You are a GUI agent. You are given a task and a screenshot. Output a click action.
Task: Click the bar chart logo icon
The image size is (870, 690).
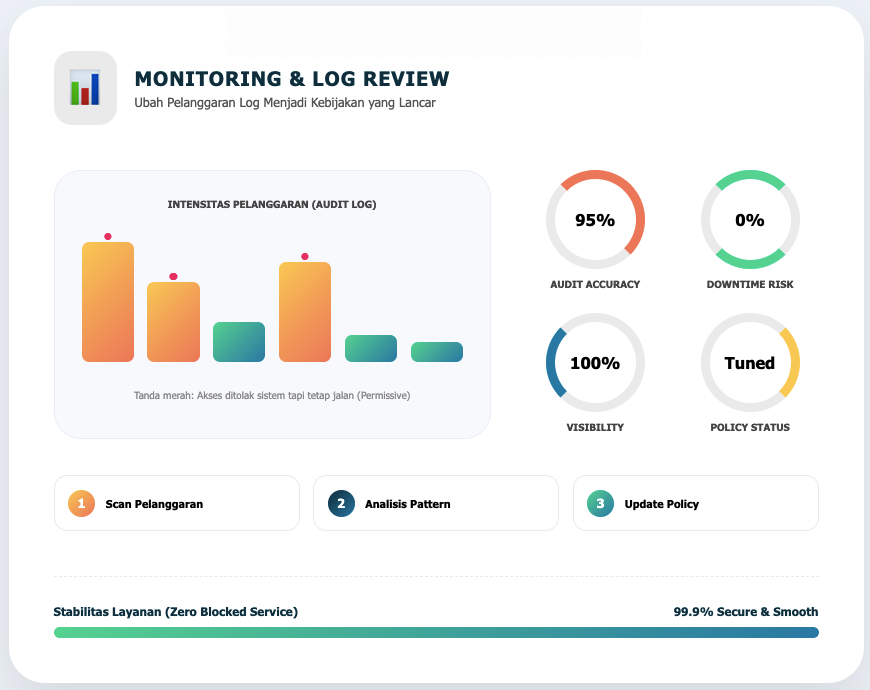pyautogui.click(x=85, y=88)
